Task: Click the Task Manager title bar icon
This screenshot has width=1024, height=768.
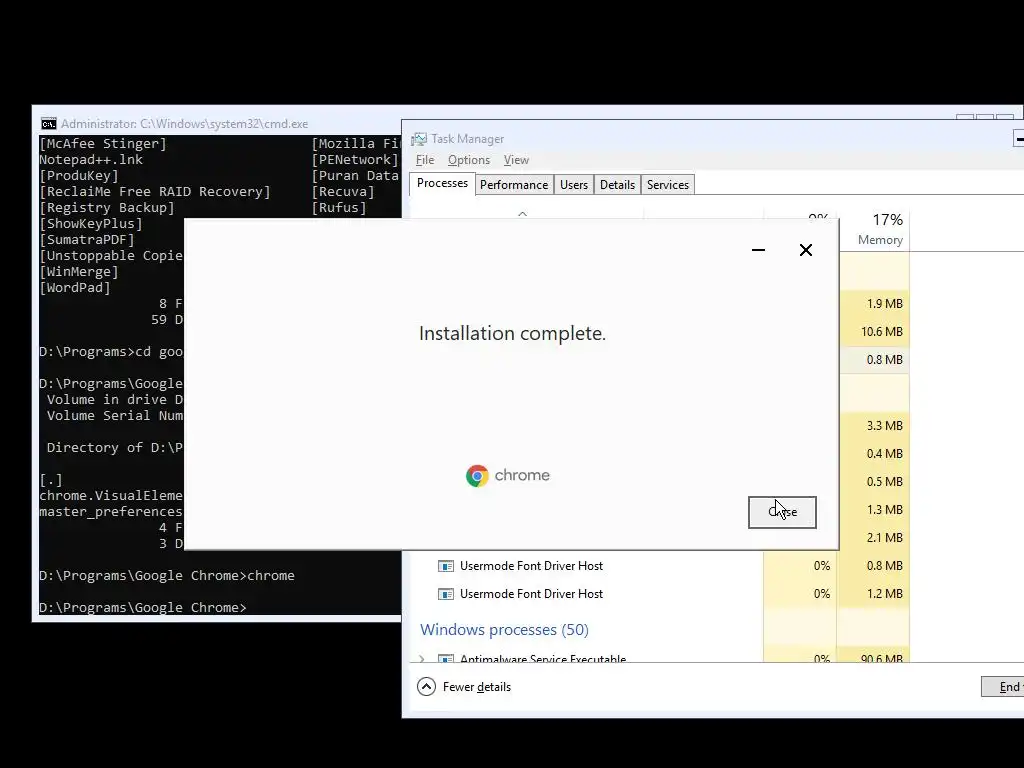Action: coord(419,139)
